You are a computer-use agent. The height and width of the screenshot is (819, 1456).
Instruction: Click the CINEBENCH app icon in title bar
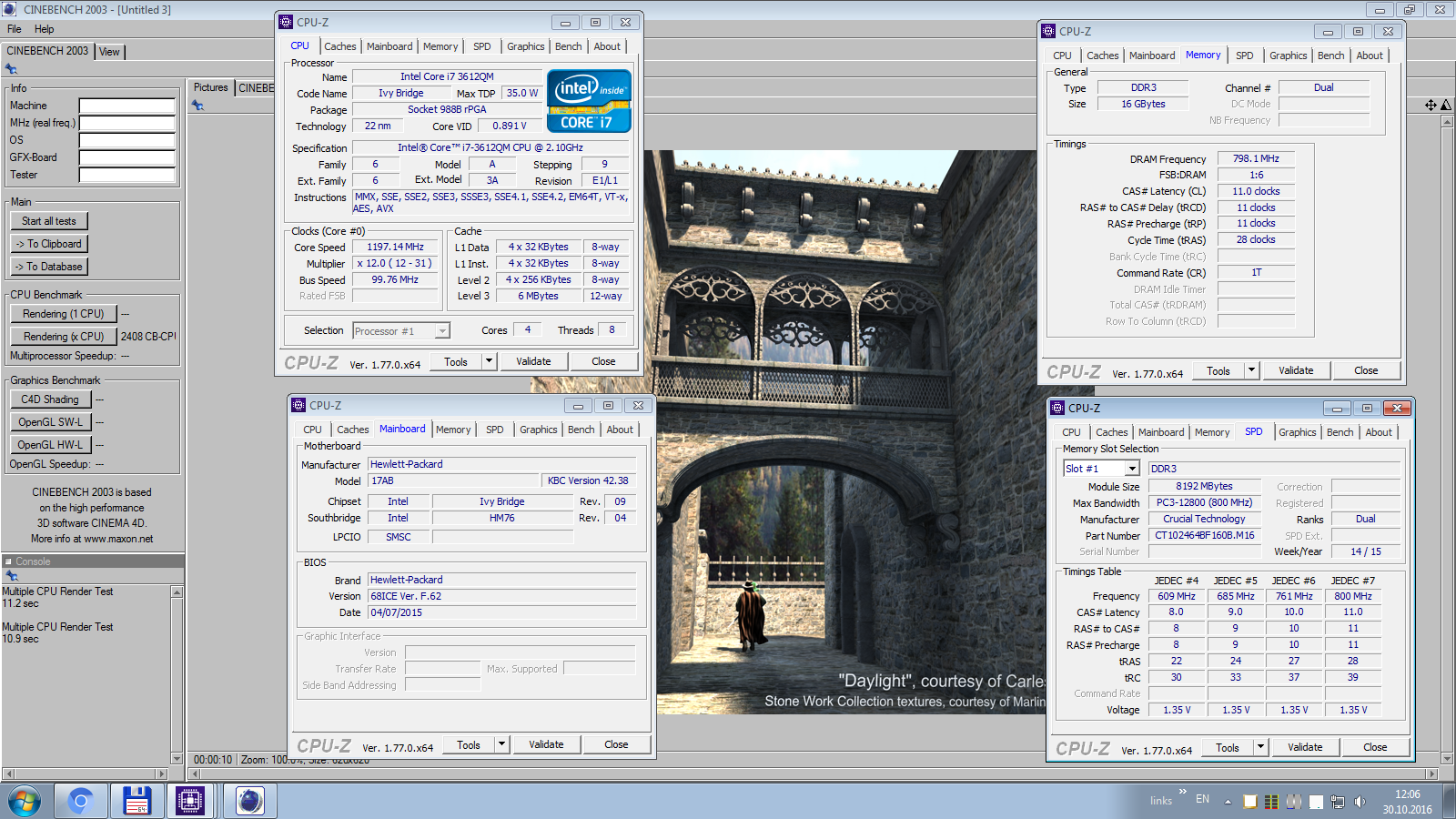click(x=9, y=9)
